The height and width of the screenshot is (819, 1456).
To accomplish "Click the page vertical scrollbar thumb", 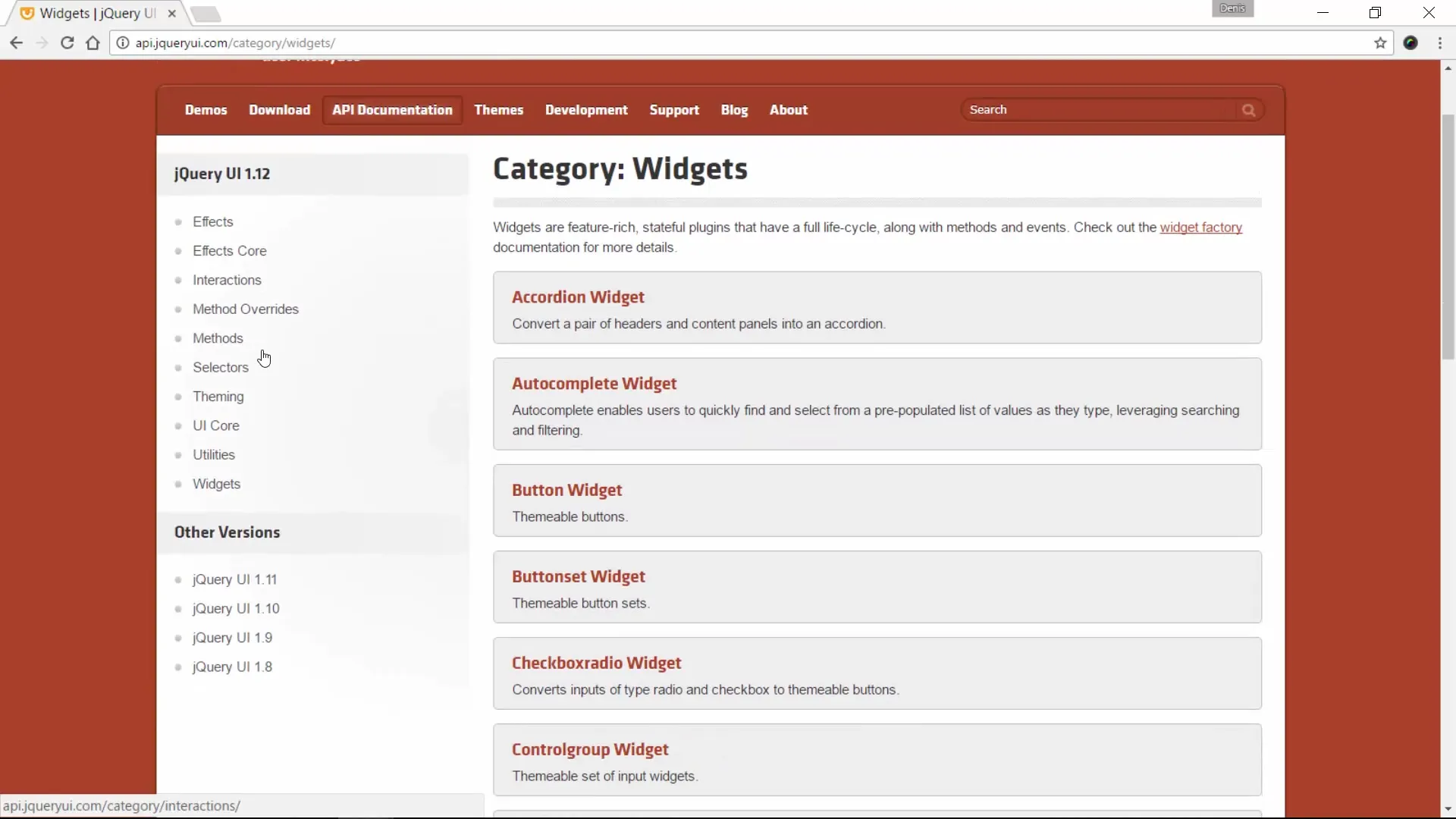I will click(x=1448, y=237).
